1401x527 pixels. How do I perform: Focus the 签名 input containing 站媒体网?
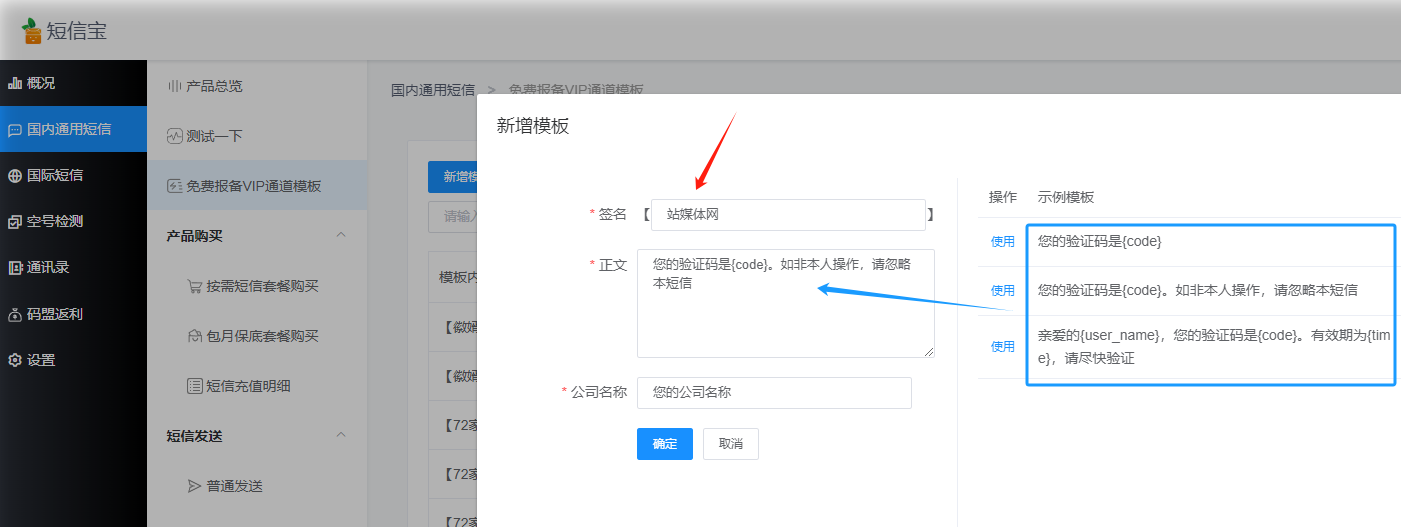(x=788, y=214)
